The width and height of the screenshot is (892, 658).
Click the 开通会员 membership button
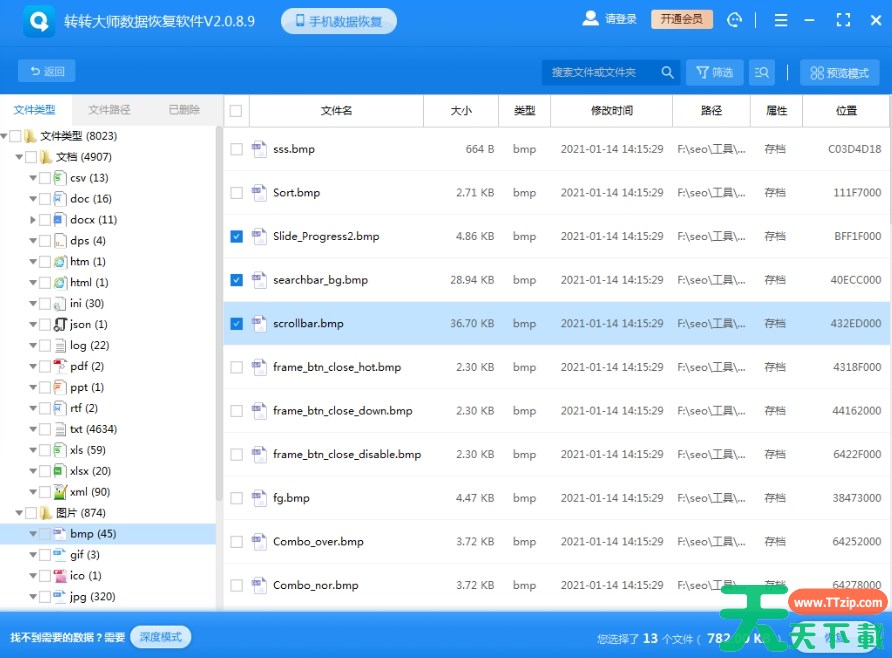click(682, 19)
